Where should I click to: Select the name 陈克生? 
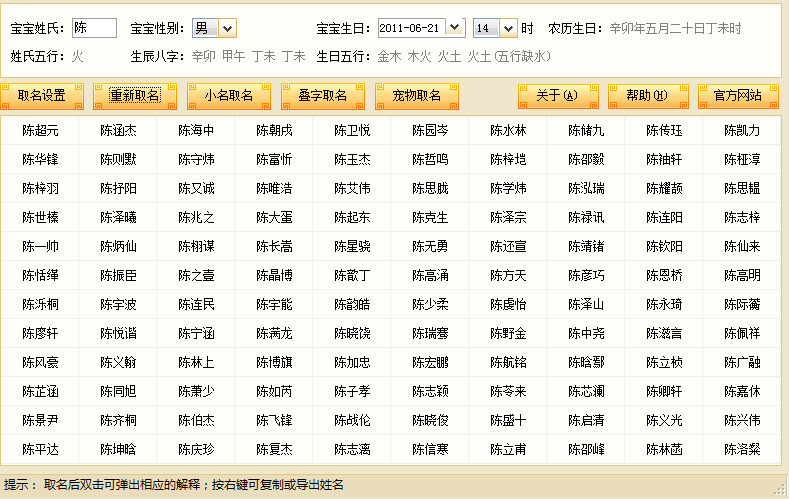(430, 217)
